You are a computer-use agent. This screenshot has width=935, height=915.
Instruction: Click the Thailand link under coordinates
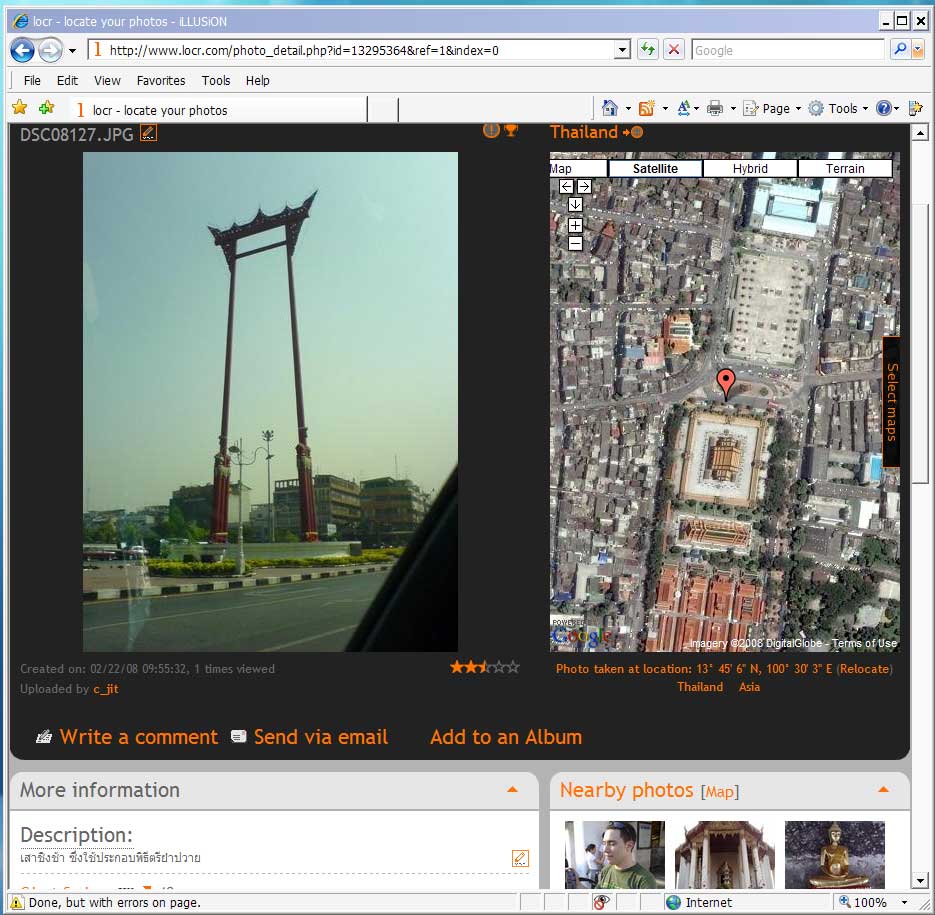pos(700,687)
